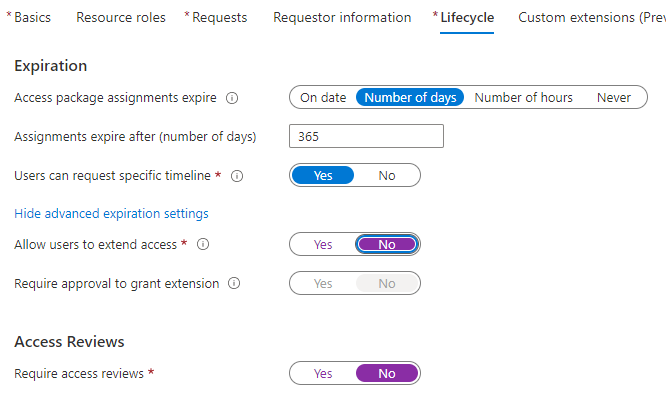Set Require access reviews to Yes
The width and height of the screenshot is (666, 401).
323,373
